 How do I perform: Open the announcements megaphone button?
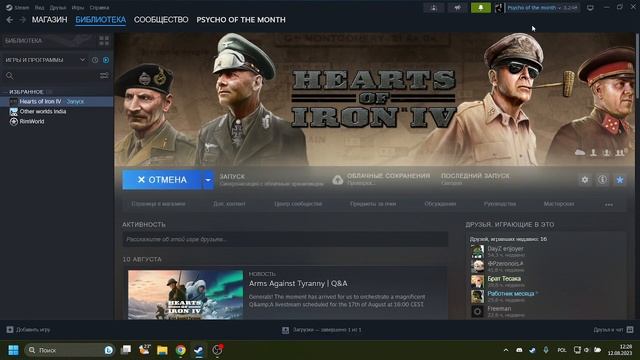(457, 8)
